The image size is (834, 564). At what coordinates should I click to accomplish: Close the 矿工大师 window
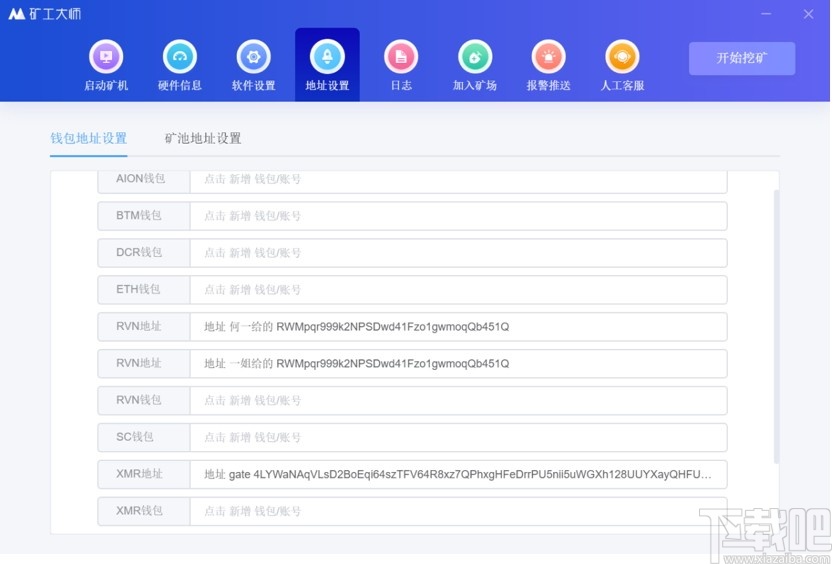(x=808, y=14)
